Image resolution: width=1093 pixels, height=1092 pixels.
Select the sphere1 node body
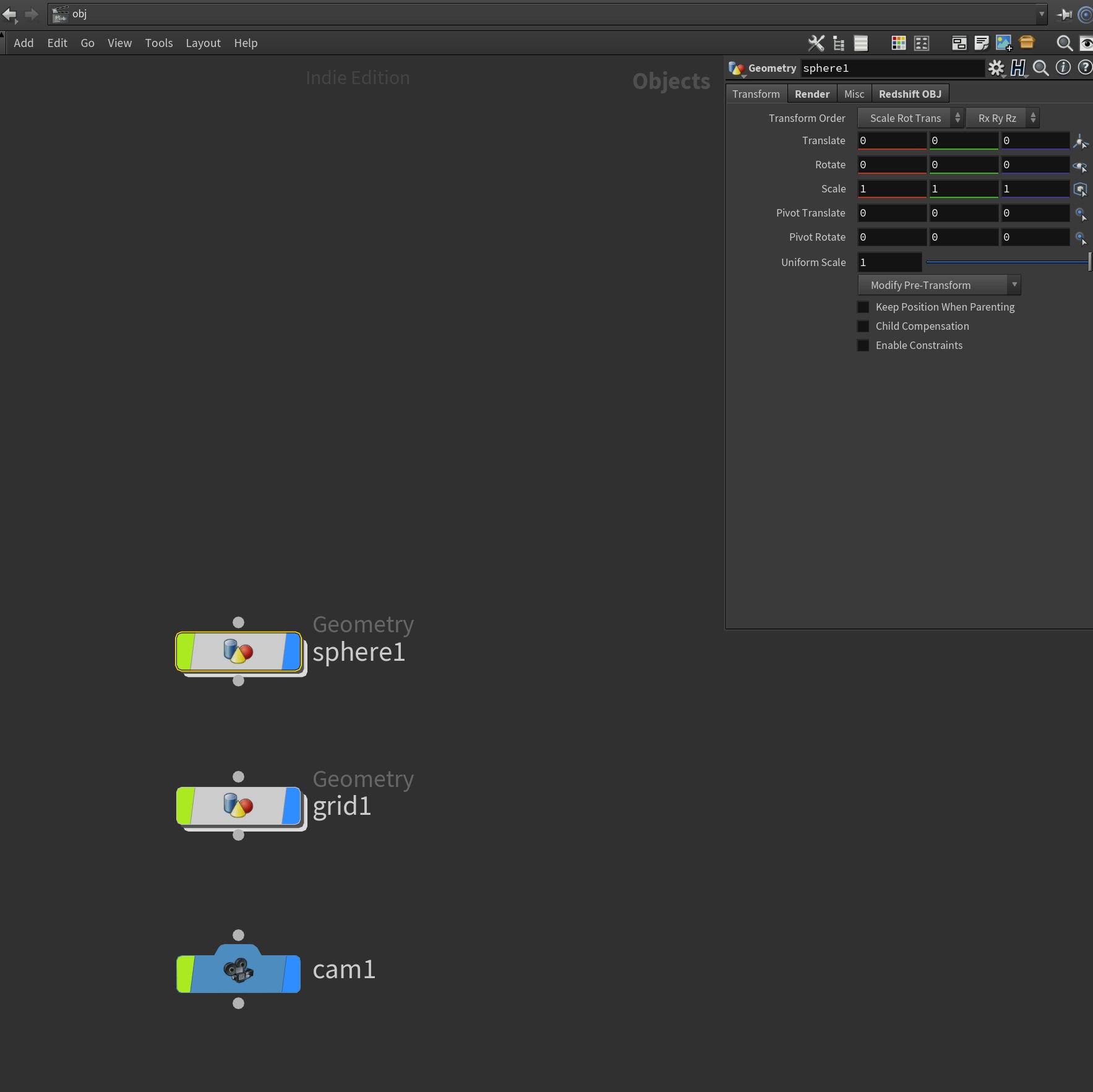(x=239, y=651)
